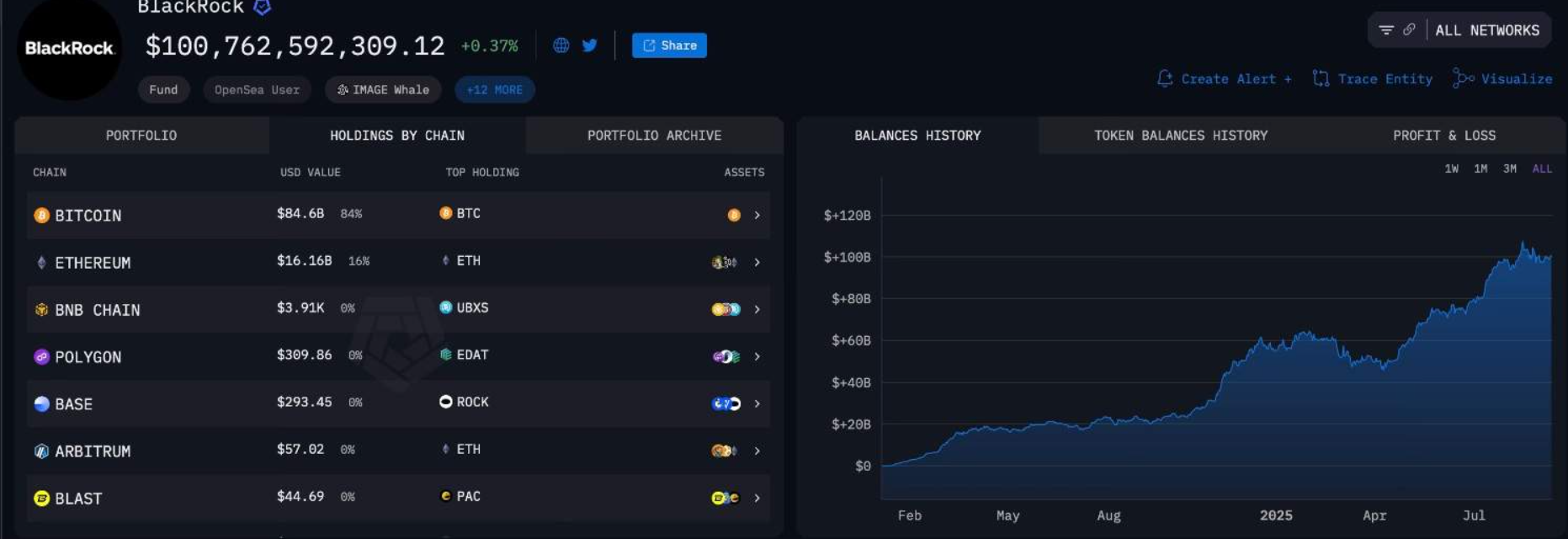Select the 1M chart range
The image size is (1568, 539).
pyautogui.click(x=1481, y=169)
